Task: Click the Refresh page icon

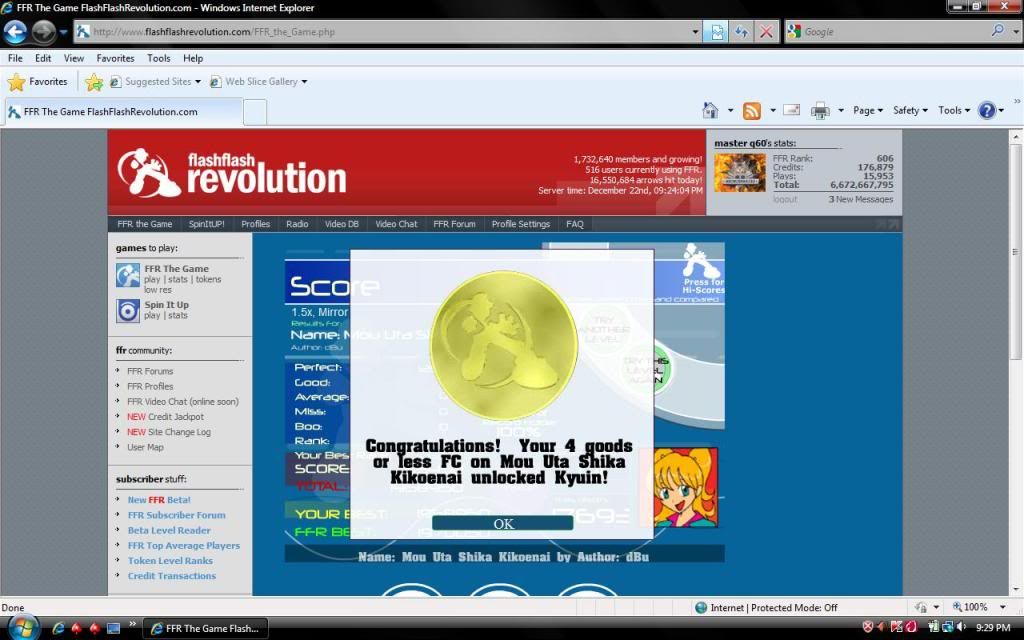Action: pyautogui.click(x=741, y=32)
